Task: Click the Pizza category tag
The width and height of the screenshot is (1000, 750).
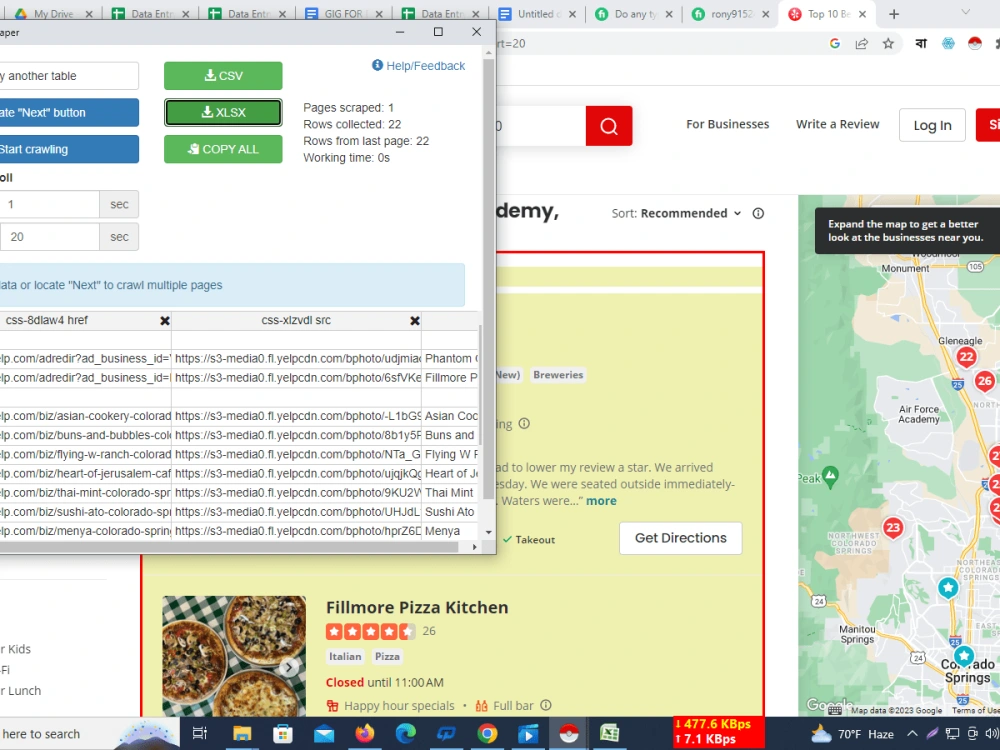Action: click(x=387, y=656)
